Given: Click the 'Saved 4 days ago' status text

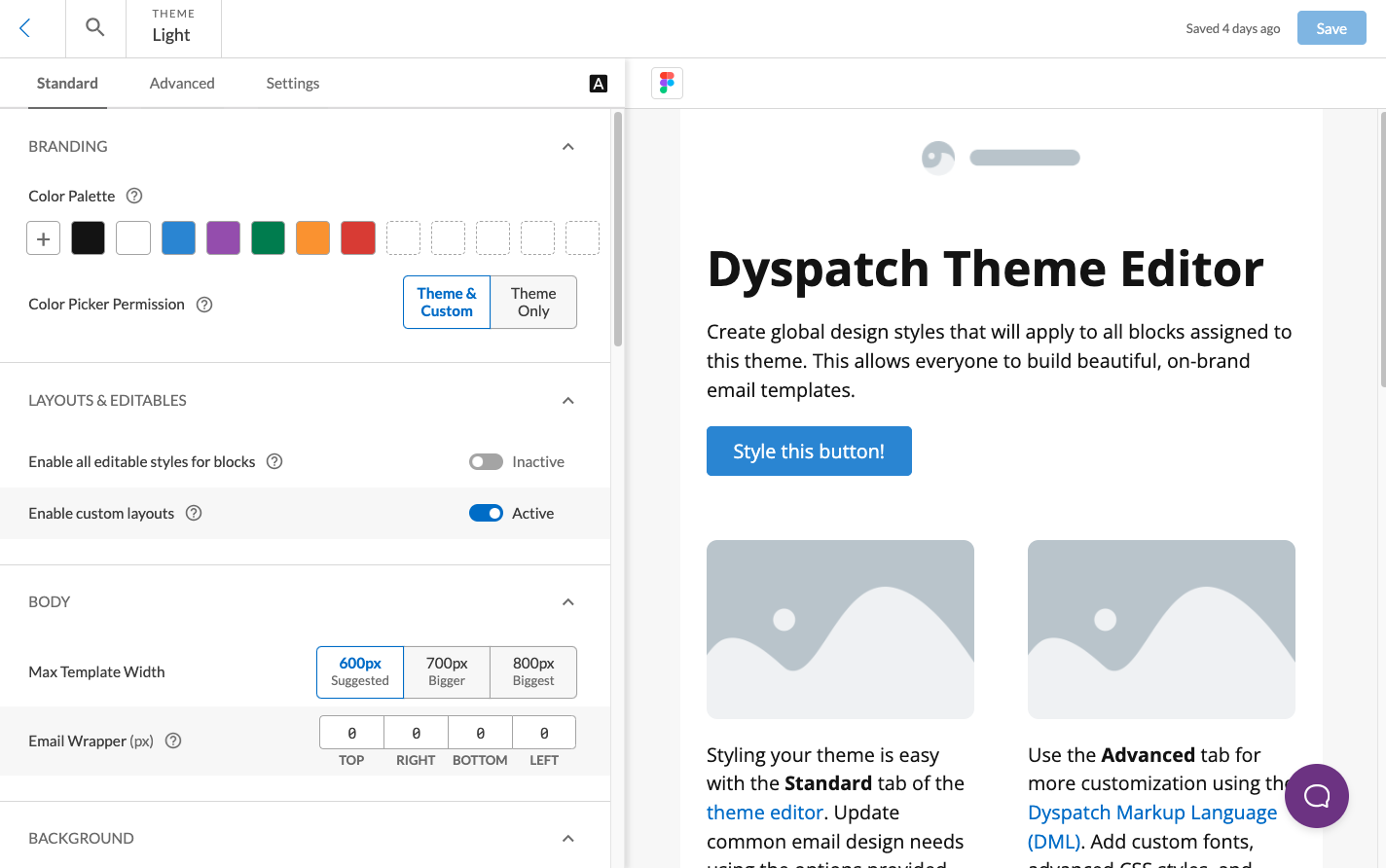Looking at the screenshot, I should (x=1232, y=28).
